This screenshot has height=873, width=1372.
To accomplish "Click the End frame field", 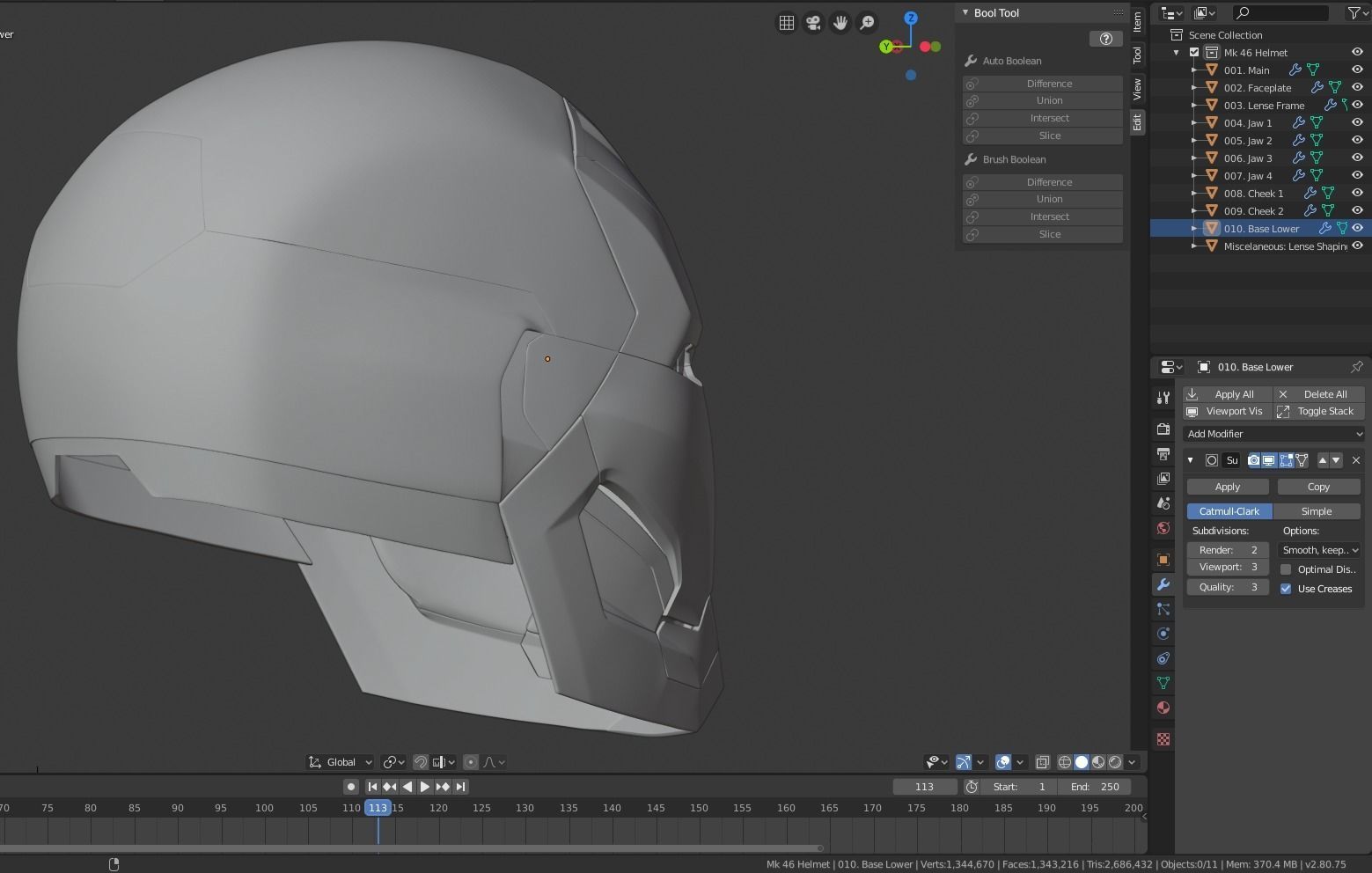I will click(x=1094, y=787).
